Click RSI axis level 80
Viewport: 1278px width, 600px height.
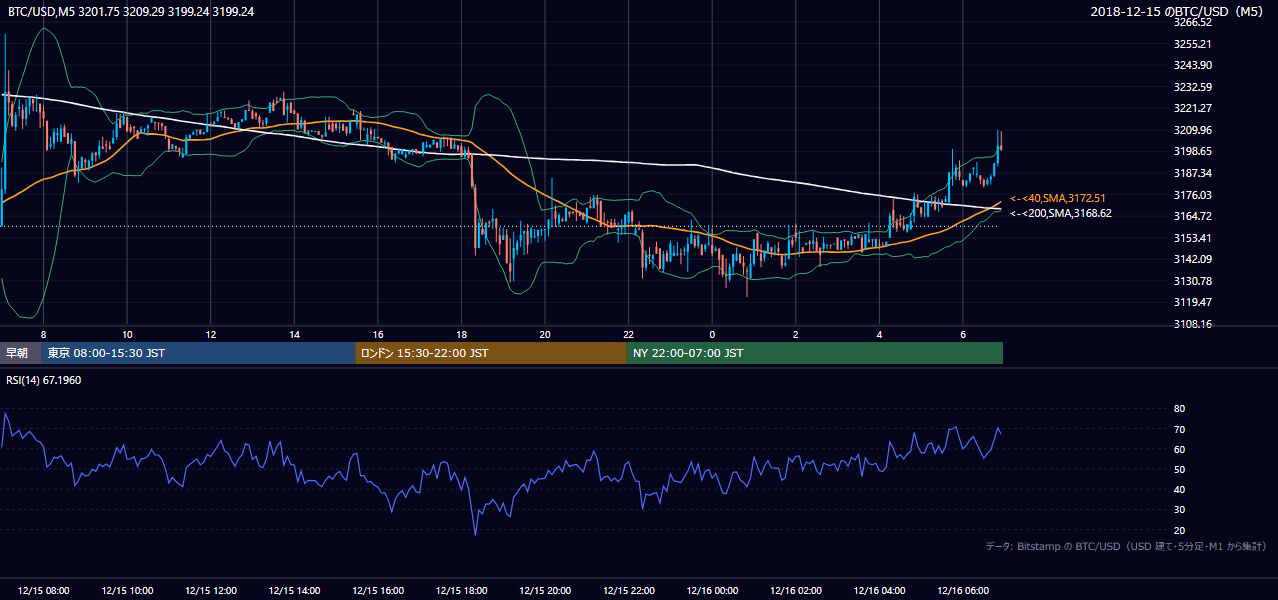point(1179,409)
